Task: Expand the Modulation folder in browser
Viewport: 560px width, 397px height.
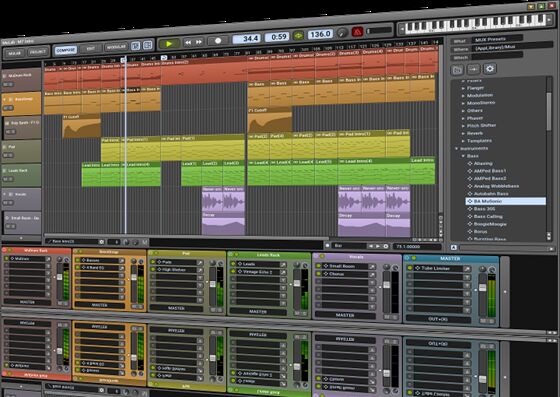Action: tap(463, 96)
